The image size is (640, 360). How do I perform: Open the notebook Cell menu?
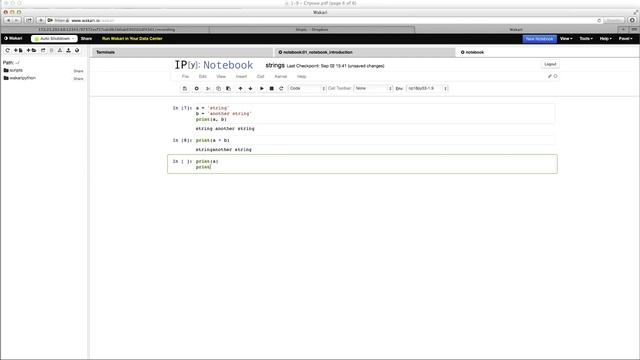[x=260, y=77]
